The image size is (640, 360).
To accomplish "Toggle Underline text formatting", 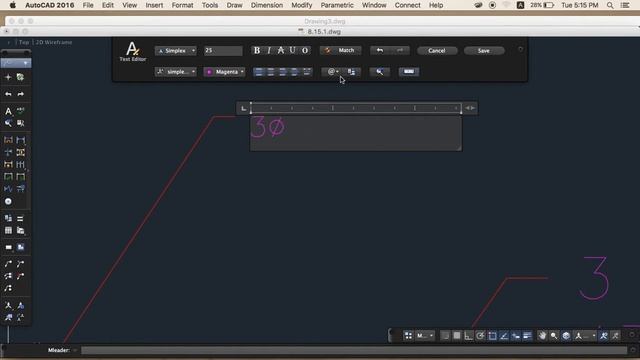I will pyautogui.click(x=293, y=51).
